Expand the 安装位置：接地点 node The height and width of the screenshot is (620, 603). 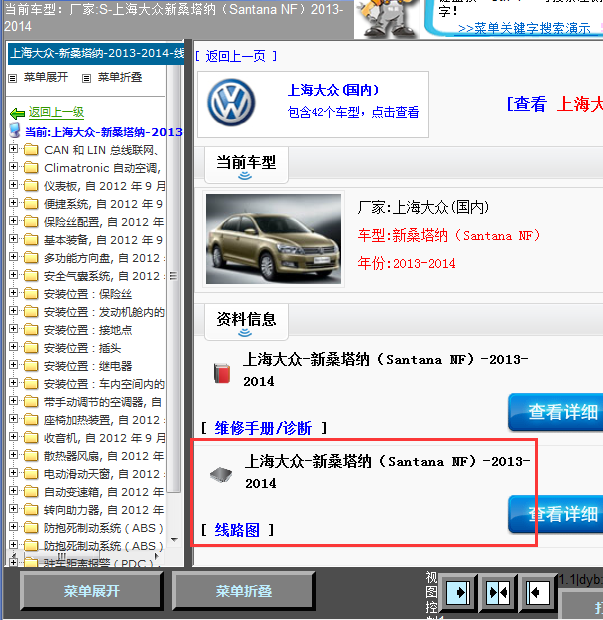[13, 329]
